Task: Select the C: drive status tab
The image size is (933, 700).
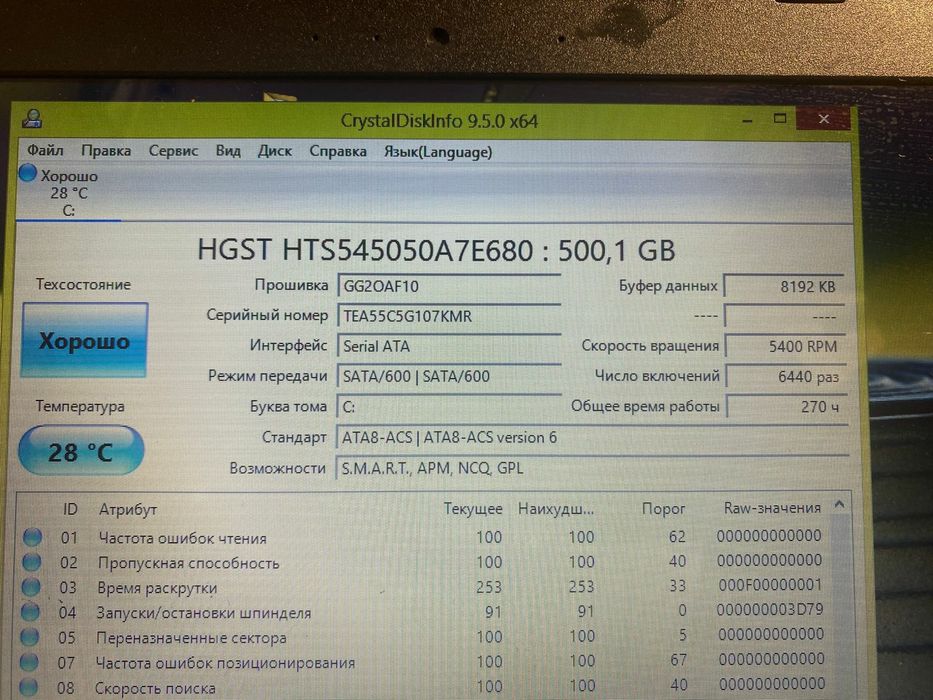Action: [68, 193]
